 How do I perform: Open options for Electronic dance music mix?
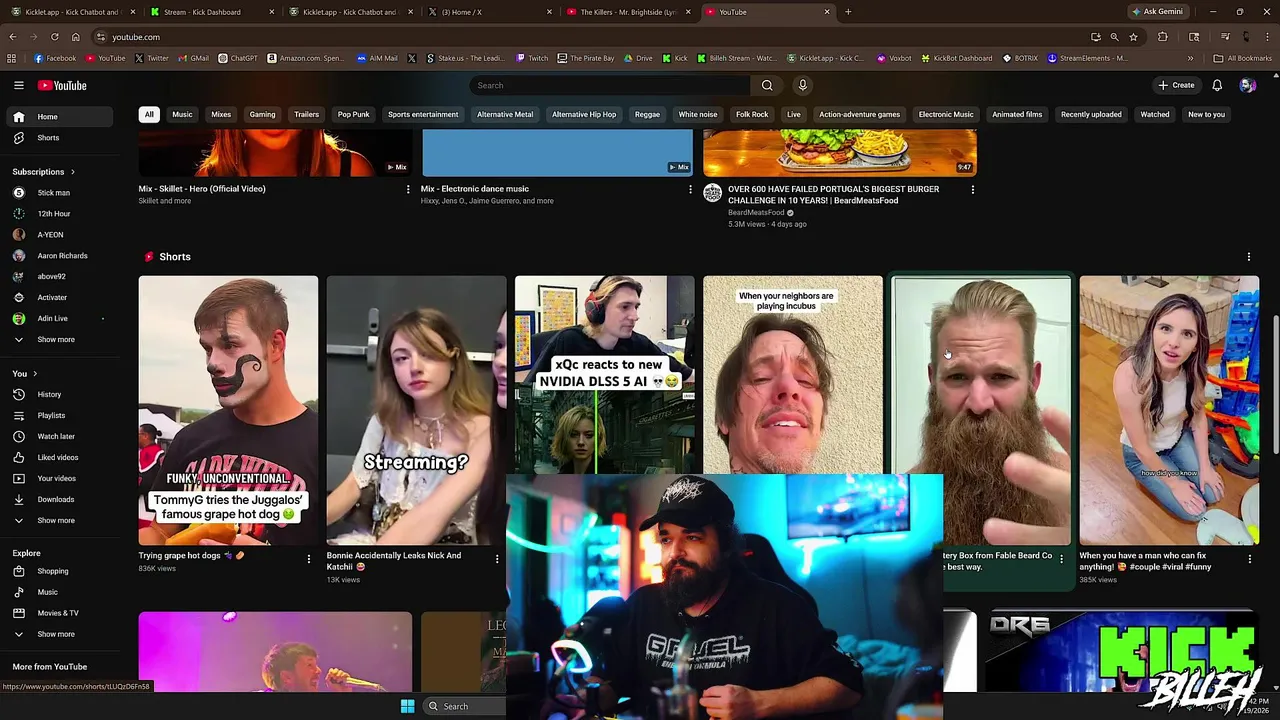pos(690,189)
